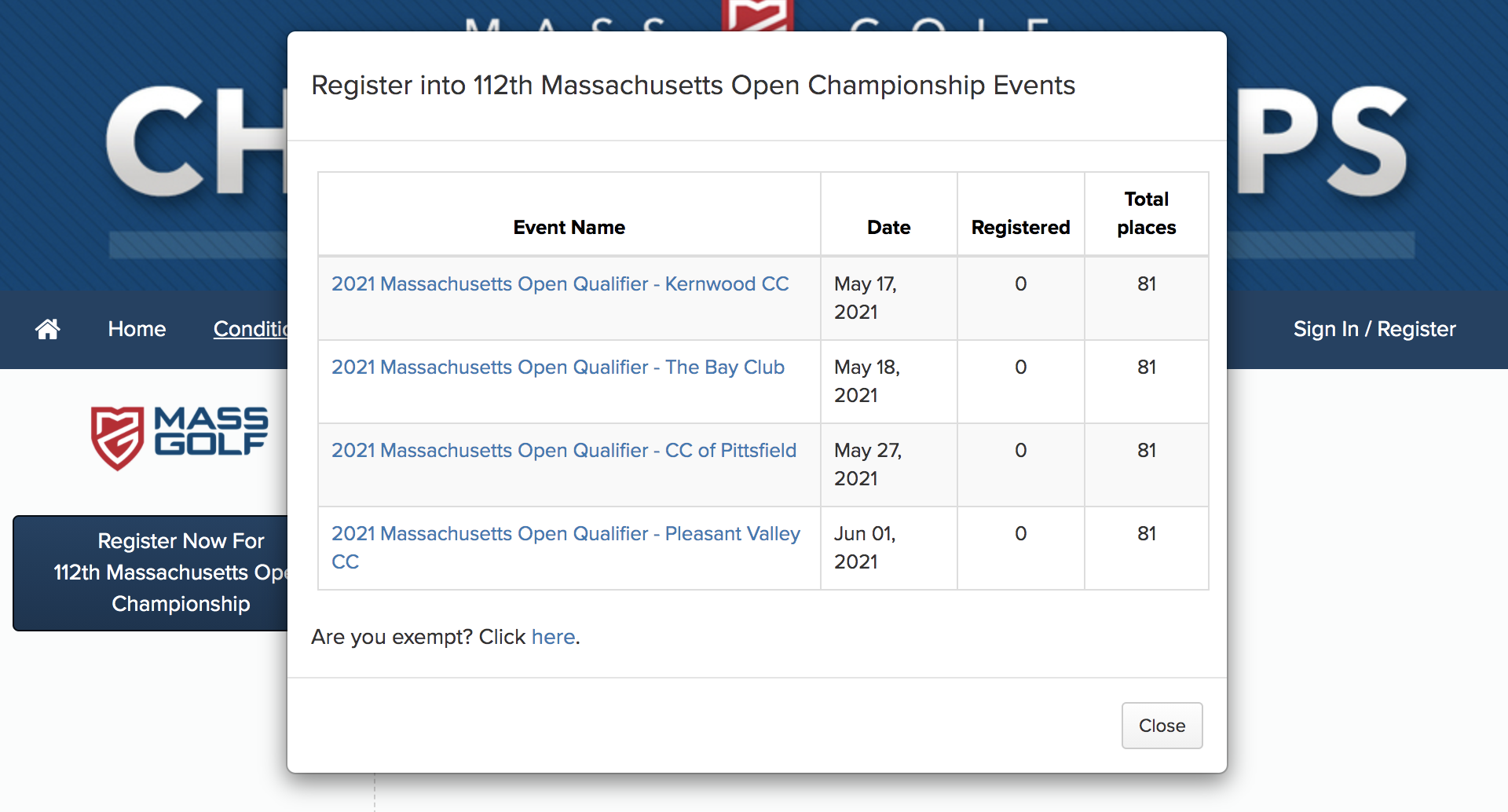Screen dimensions: 1508x812
Task: Open Pleasant Valley CC qualifier link
Action: pyautogui.click(x=565, y=547)
